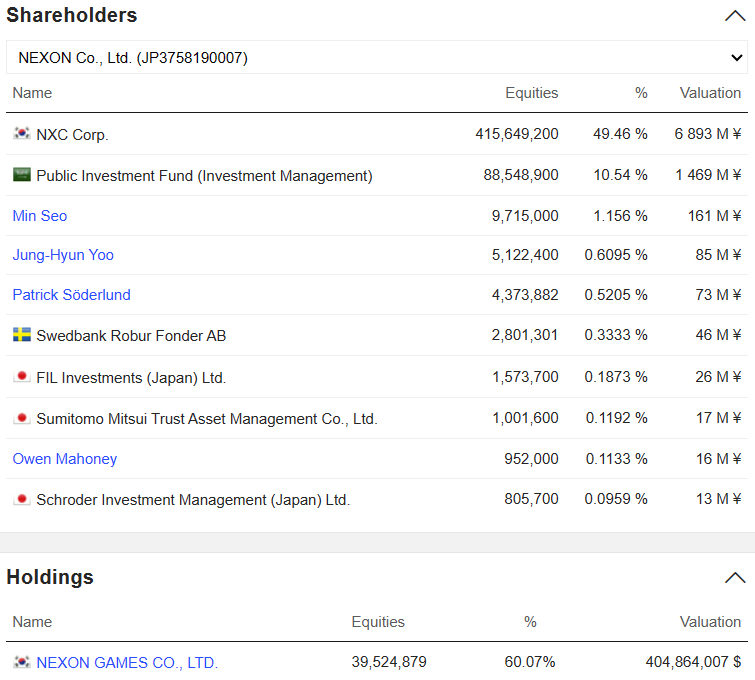Open Min Seo's profile link

point(39,216)
